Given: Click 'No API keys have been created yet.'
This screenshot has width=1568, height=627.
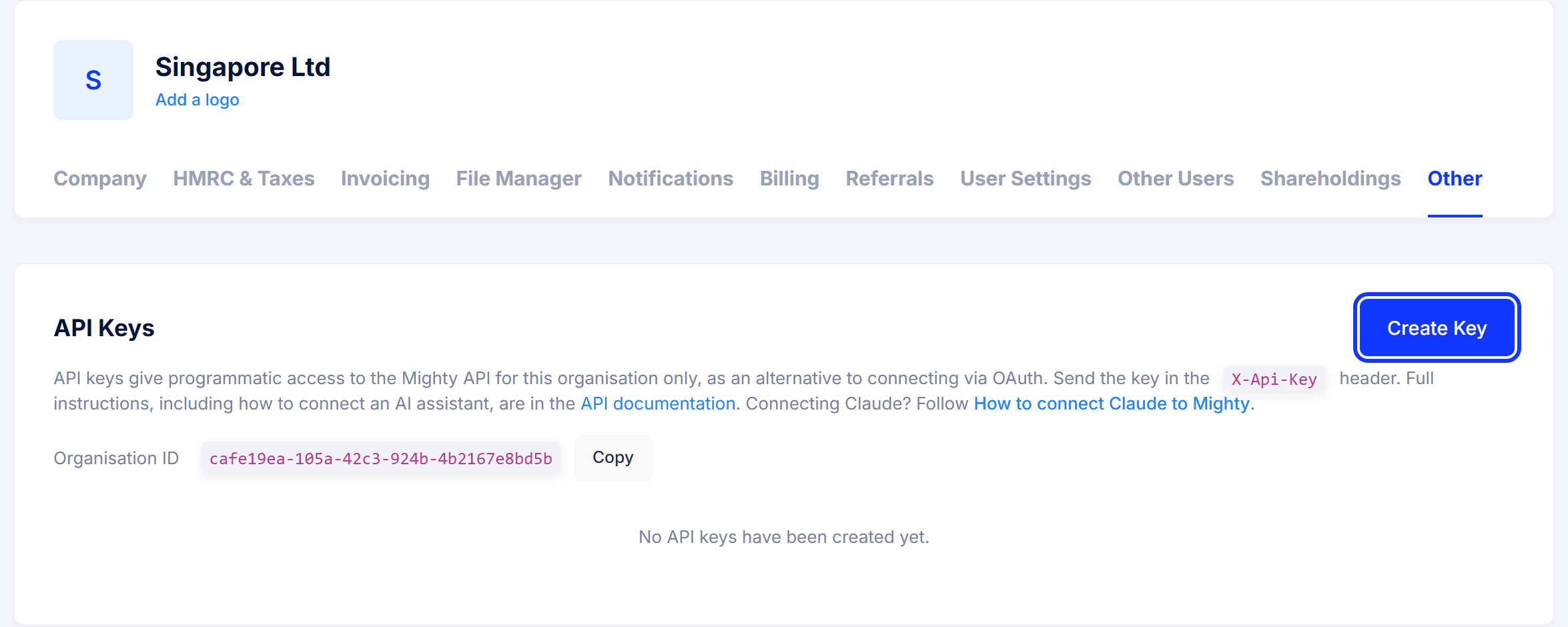Looking at the screenshot, I should pos(784,537).
